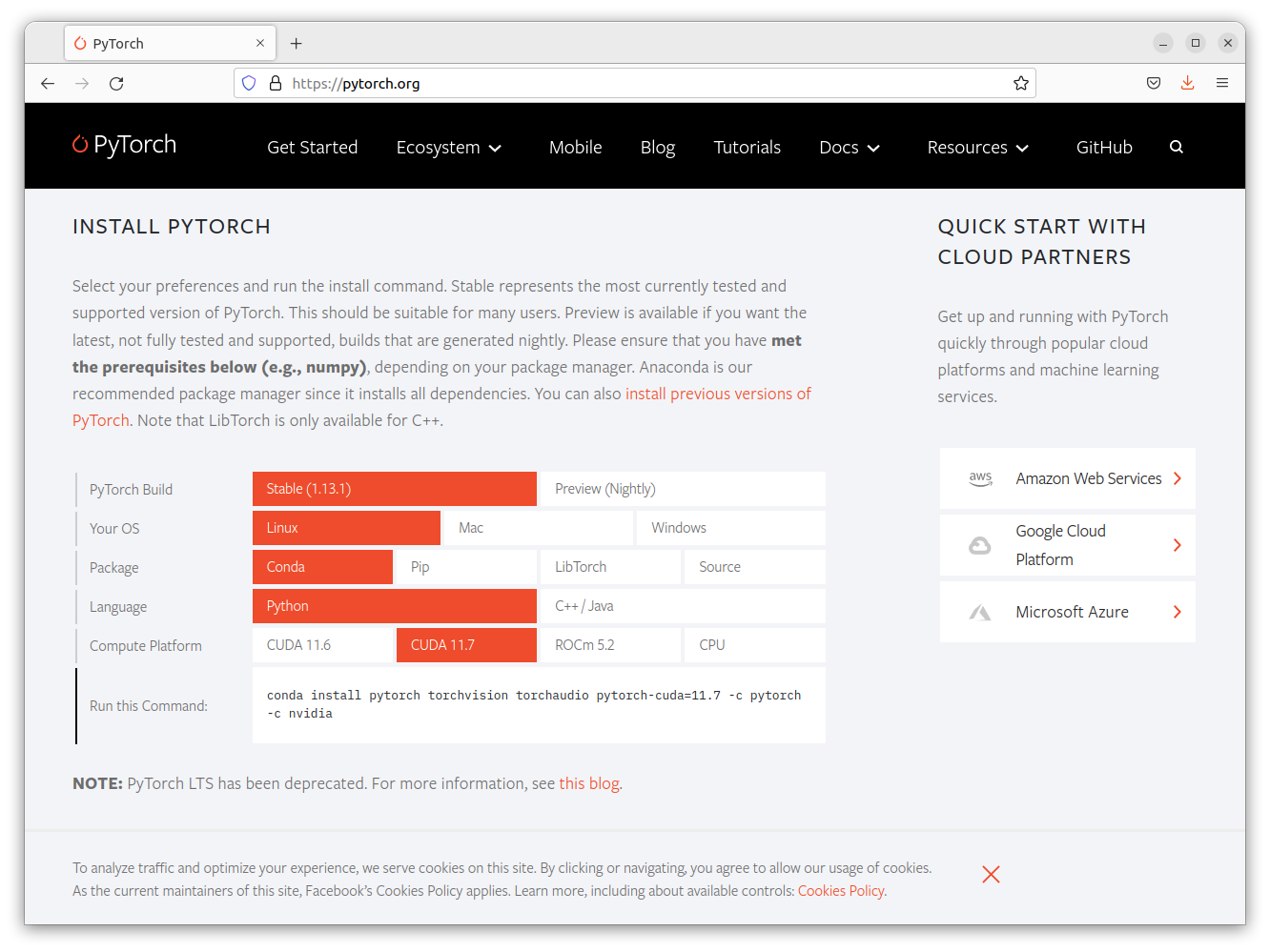Image resolution: width=1270 pixels, height=952 pixels.
Task: Click the PyTorch logo in the header
Action: [x=125, y=145]
